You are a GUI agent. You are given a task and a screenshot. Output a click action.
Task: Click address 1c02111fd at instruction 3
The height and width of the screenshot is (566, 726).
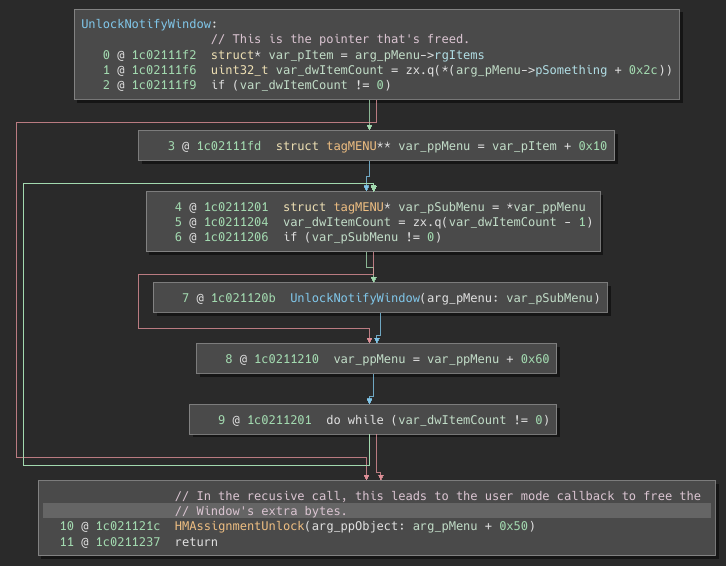(228, 146)
